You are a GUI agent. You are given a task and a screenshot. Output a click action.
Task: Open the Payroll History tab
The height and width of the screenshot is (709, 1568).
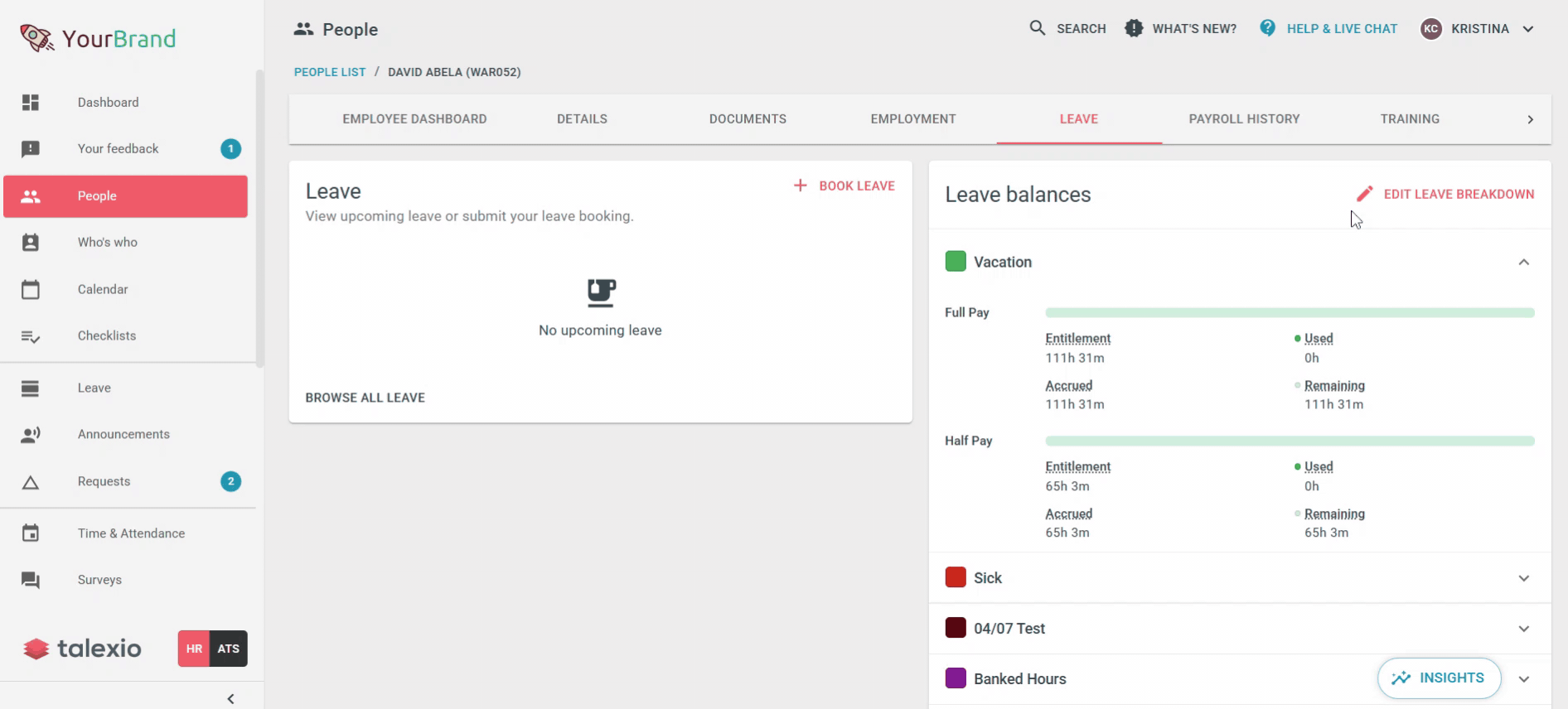tap(1245, 119)
